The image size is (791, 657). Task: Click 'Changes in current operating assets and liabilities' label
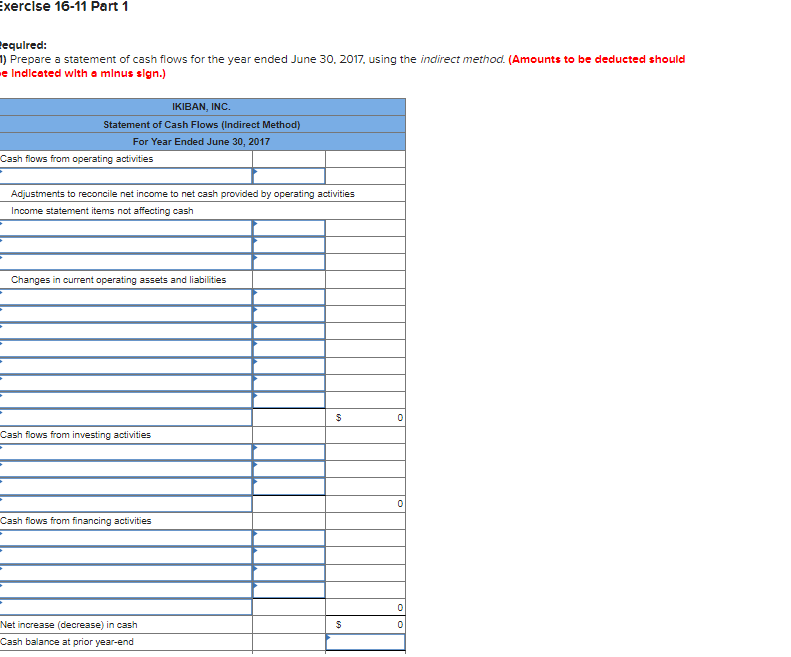pyautogui.click(x=119, y=280)
